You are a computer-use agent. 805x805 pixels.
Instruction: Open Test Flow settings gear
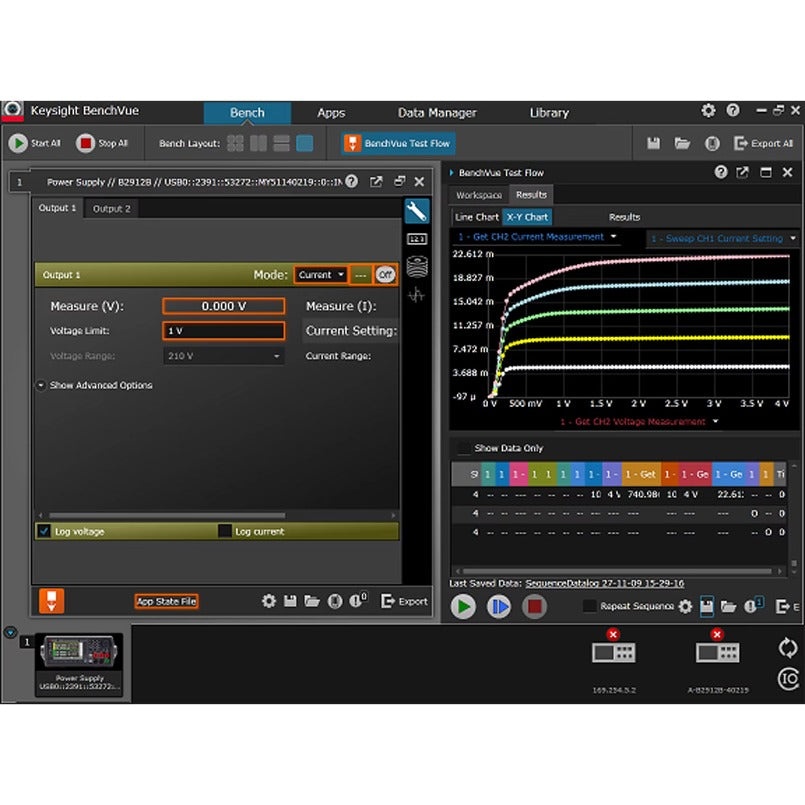[x=685, y=606]
